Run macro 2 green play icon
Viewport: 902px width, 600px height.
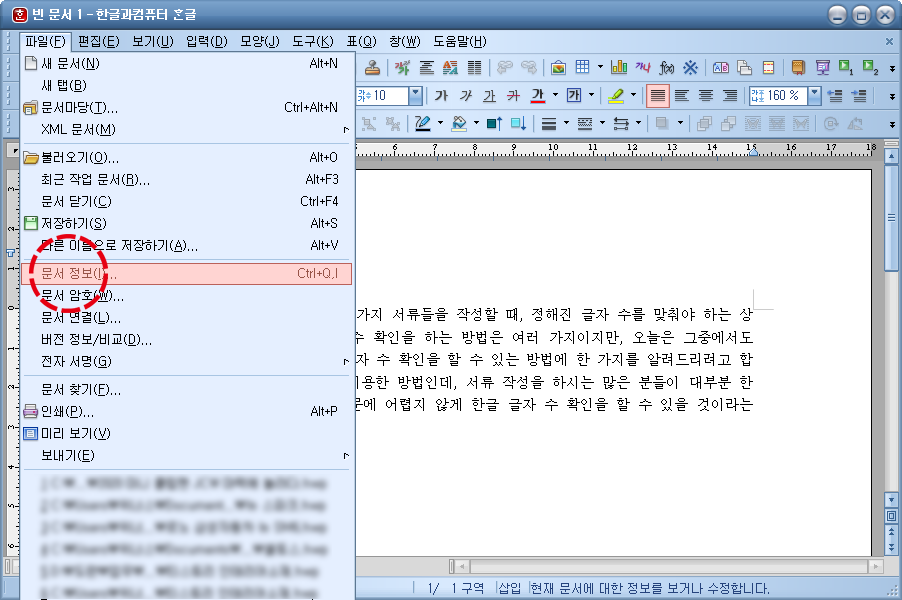pyautogui.click(x=870, y=68)
